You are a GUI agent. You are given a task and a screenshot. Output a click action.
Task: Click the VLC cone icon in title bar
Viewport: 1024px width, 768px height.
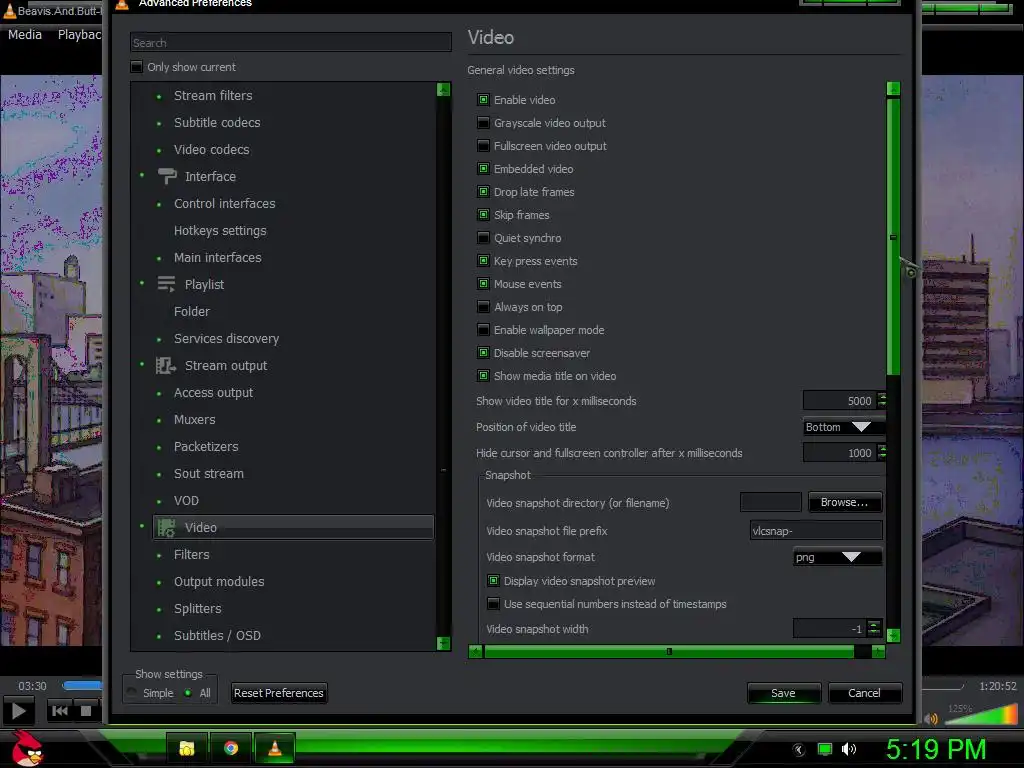coord(122,4)
